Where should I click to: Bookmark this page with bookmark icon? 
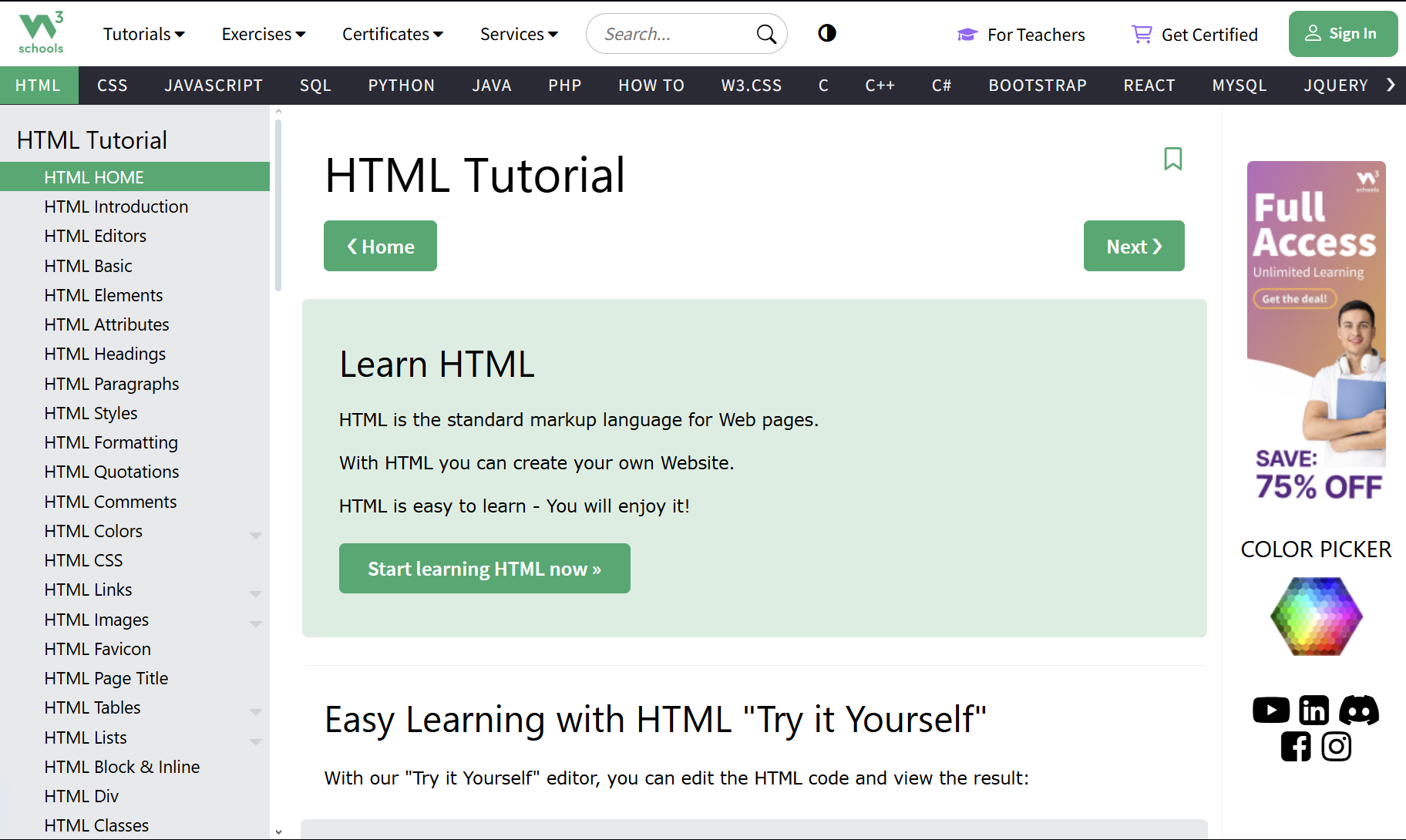pos(1172,159)
